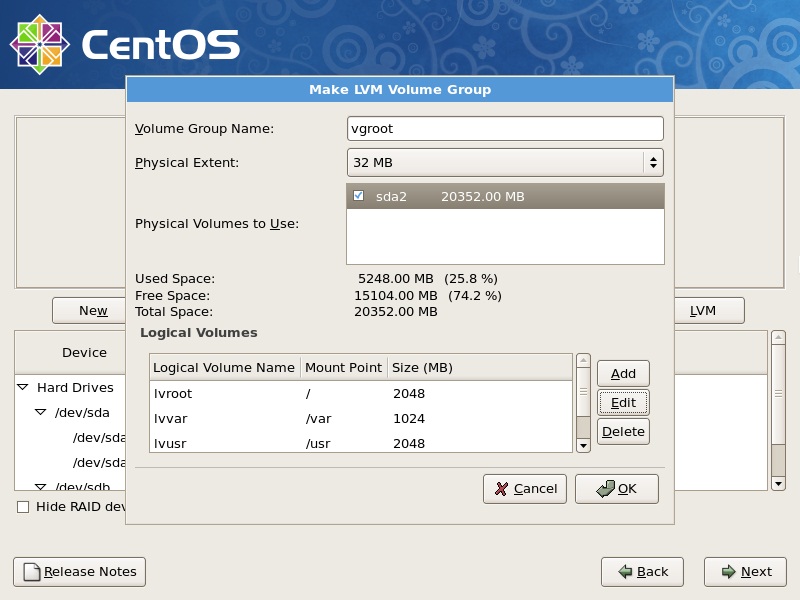Click in the Volume Group Name field

(x=505, y=129)
